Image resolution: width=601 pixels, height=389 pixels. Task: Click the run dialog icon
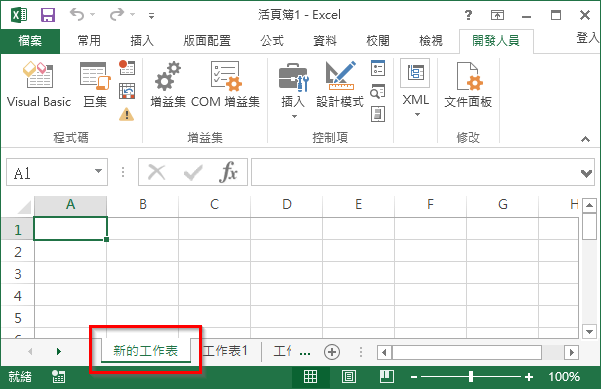(378, 114)
